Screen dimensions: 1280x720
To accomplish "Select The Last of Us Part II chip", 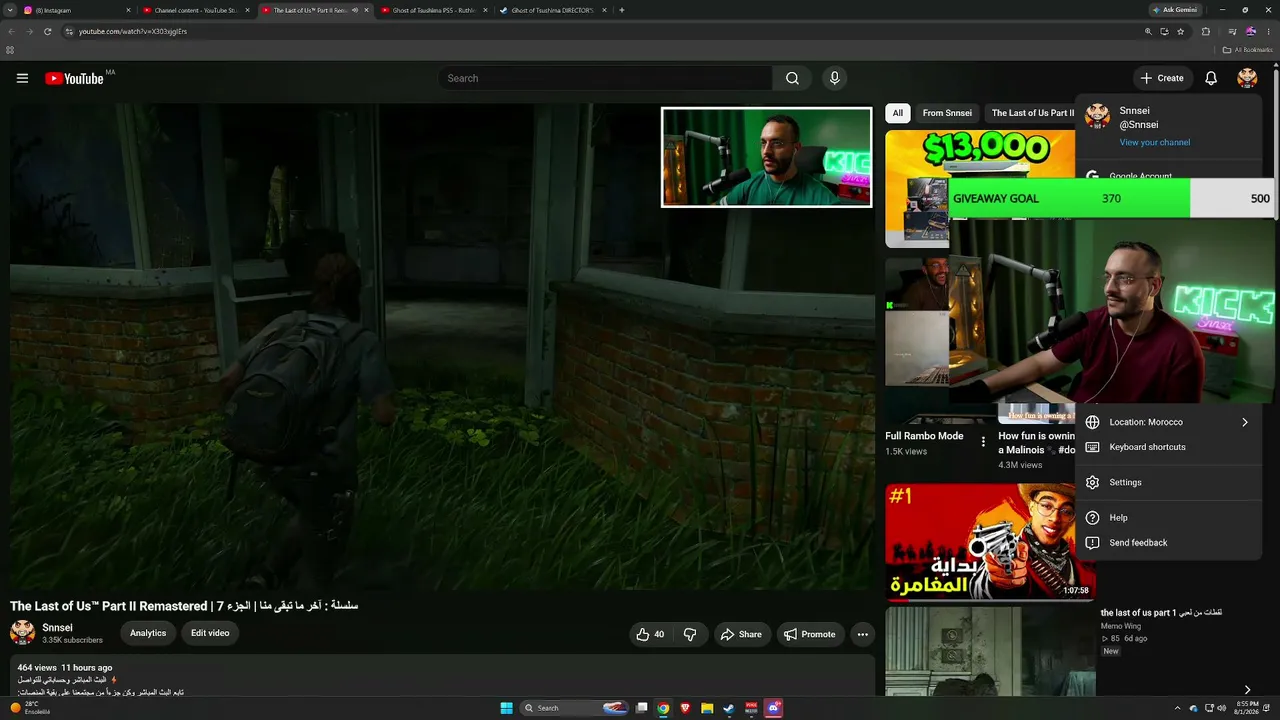I will pyautogui.click(x=1031, y=113).
